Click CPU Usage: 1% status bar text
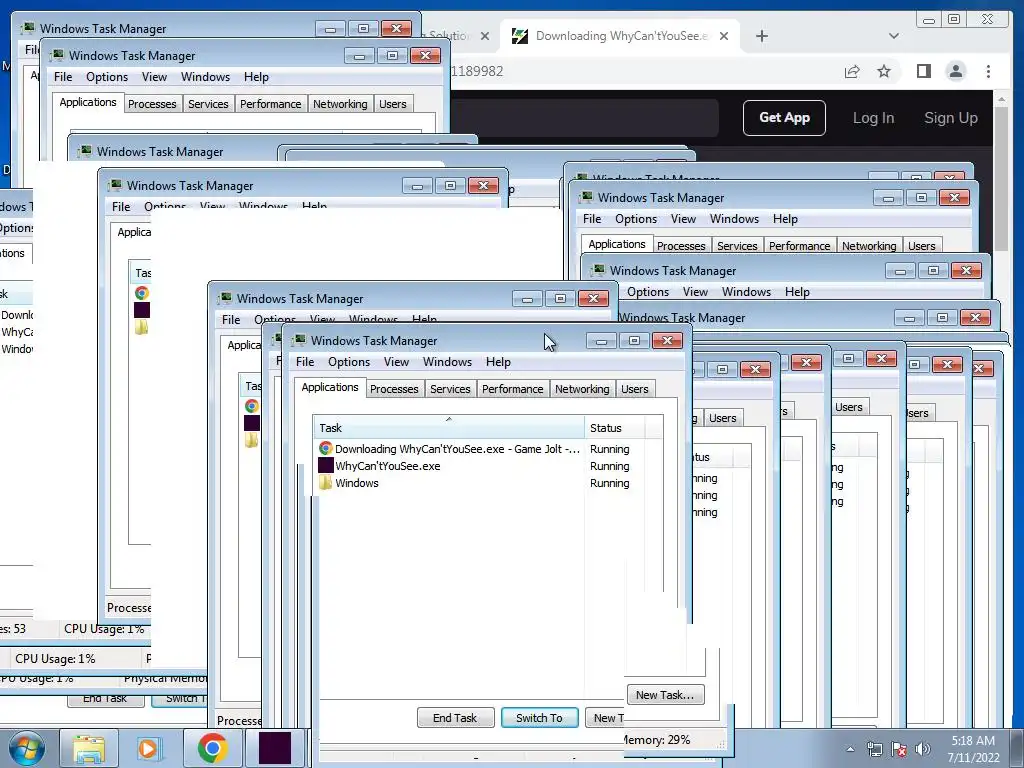1024x768 pixels. click(x=55, y=659)
